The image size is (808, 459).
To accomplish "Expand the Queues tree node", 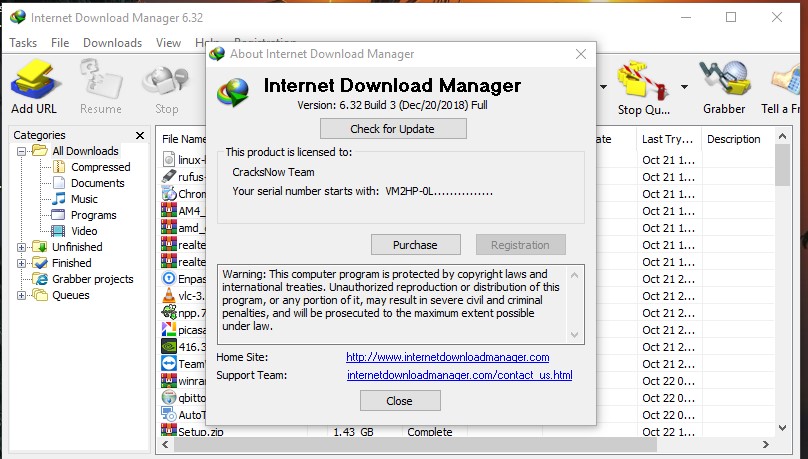I will 21,295.
